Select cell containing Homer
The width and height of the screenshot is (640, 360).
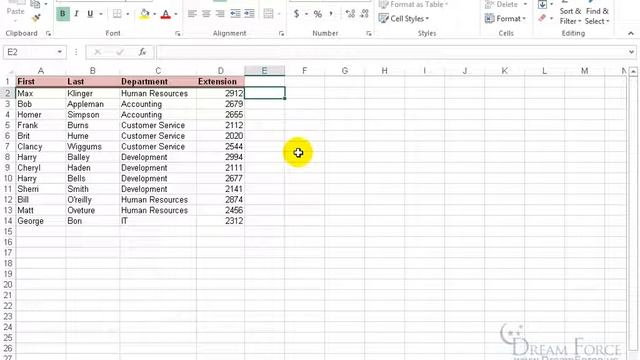(41, 115)
